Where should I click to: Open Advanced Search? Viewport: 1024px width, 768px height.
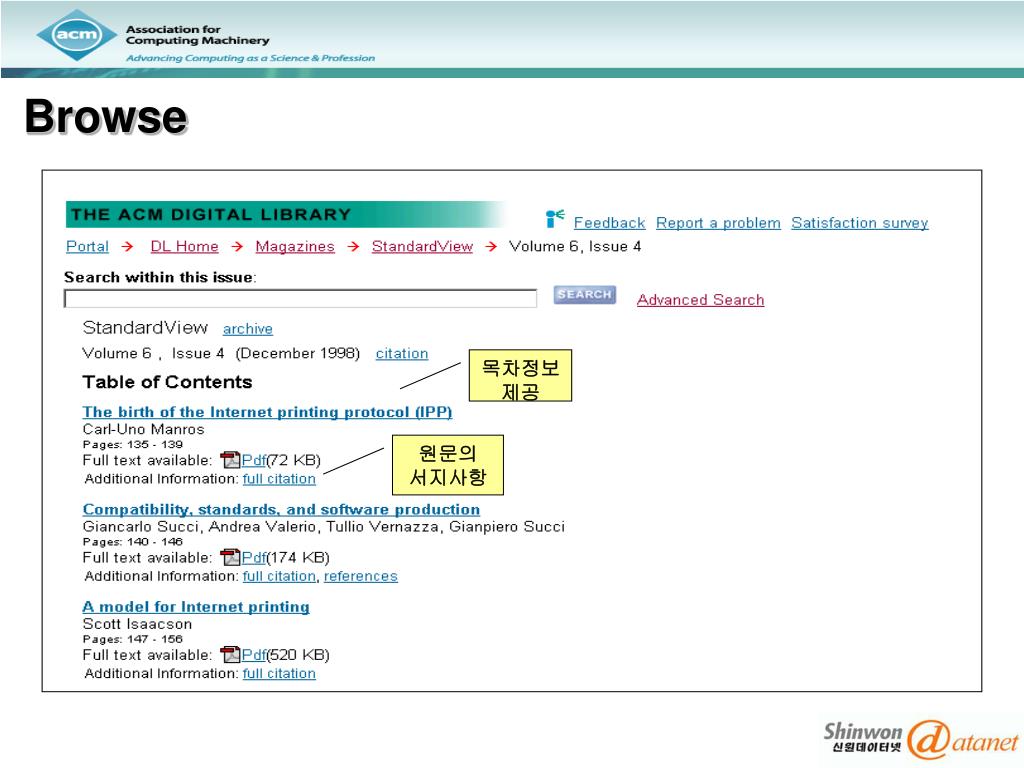point(700,300)
